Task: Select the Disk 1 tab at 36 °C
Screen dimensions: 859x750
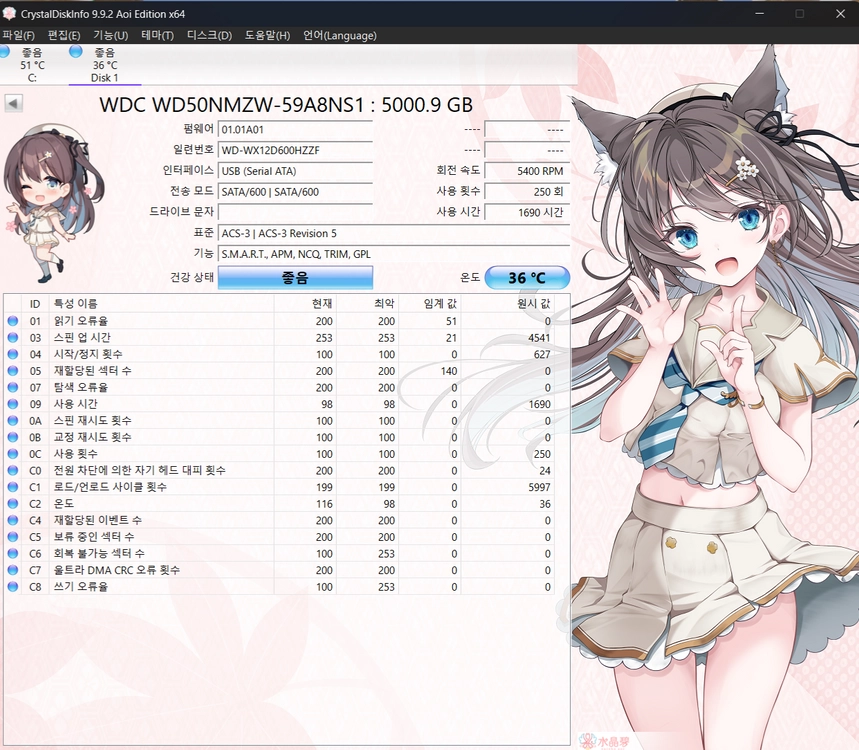Action: pos(105,65)
